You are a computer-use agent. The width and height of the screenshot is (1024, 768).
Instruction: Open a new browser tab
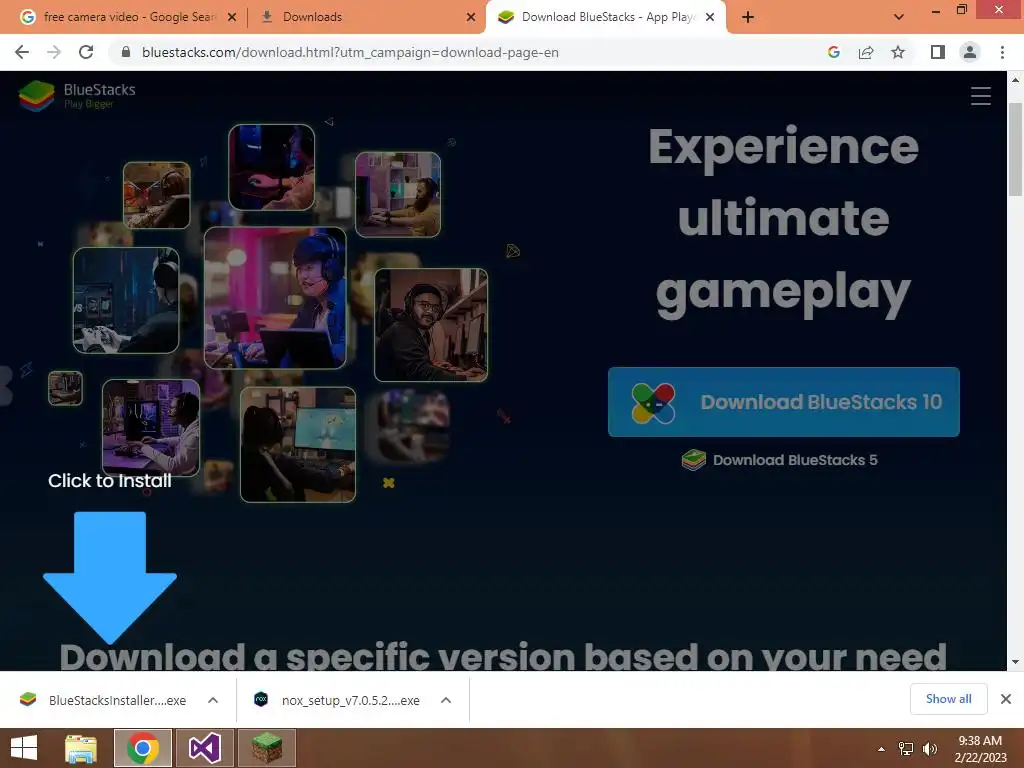point(748,17)
